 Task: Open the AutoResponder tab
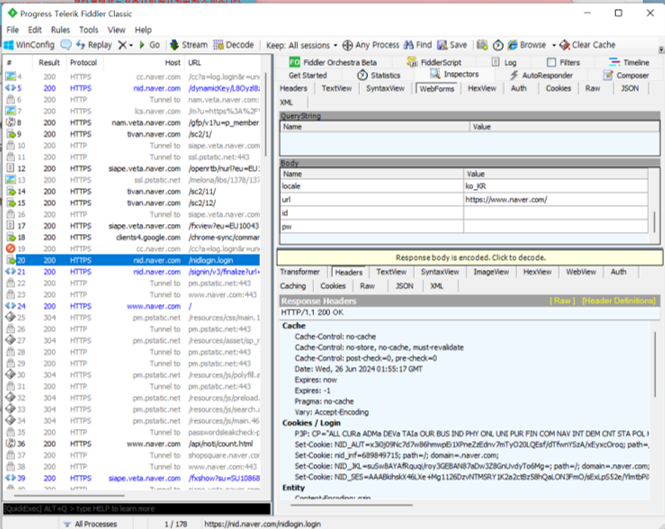pos(541,76)
